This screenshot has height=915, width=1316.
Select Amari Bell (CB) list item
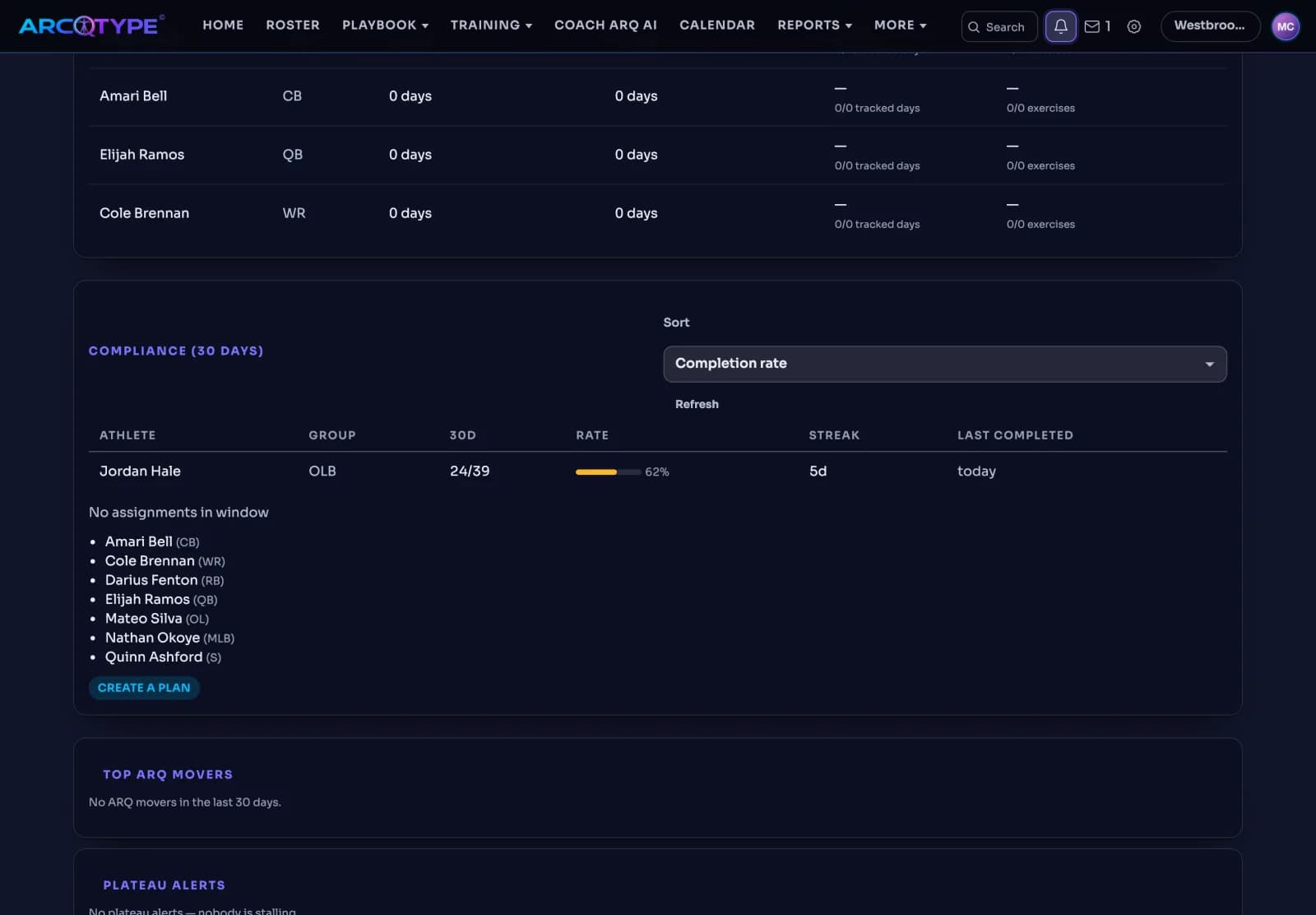pyautogui.click(x=152, y=541)
